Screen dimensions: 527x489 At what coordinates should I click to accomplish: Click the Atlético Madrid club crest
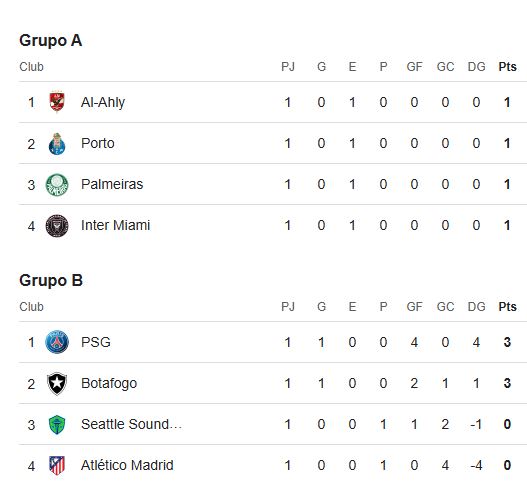point(57,465)
